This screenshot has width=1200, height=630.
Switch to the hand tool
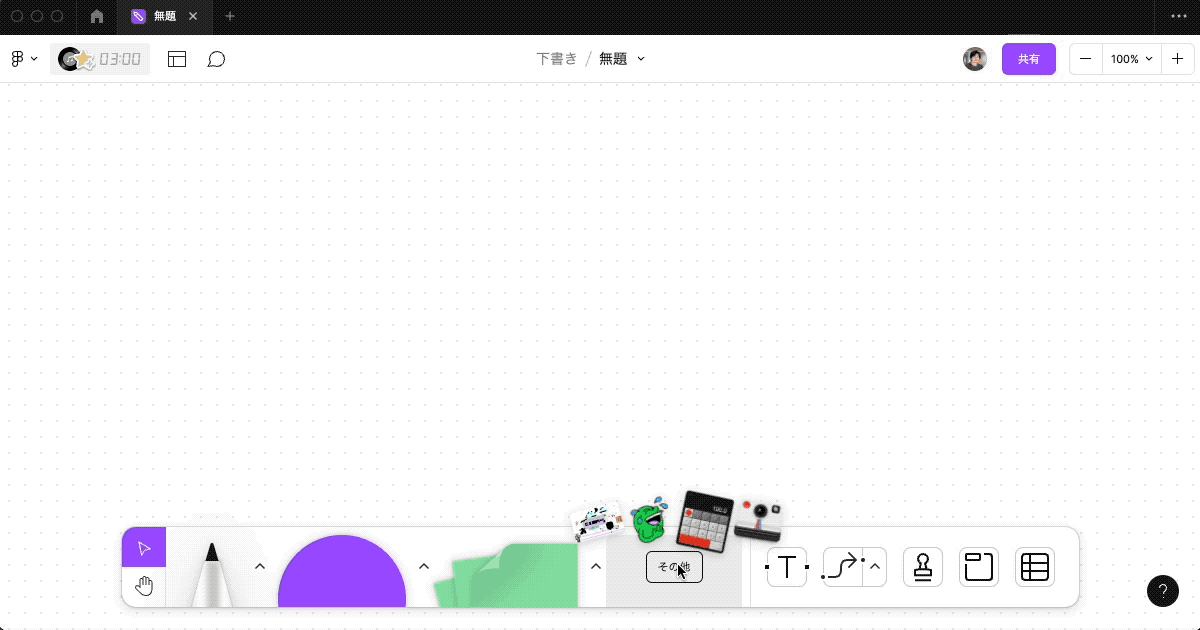(144, 585)
